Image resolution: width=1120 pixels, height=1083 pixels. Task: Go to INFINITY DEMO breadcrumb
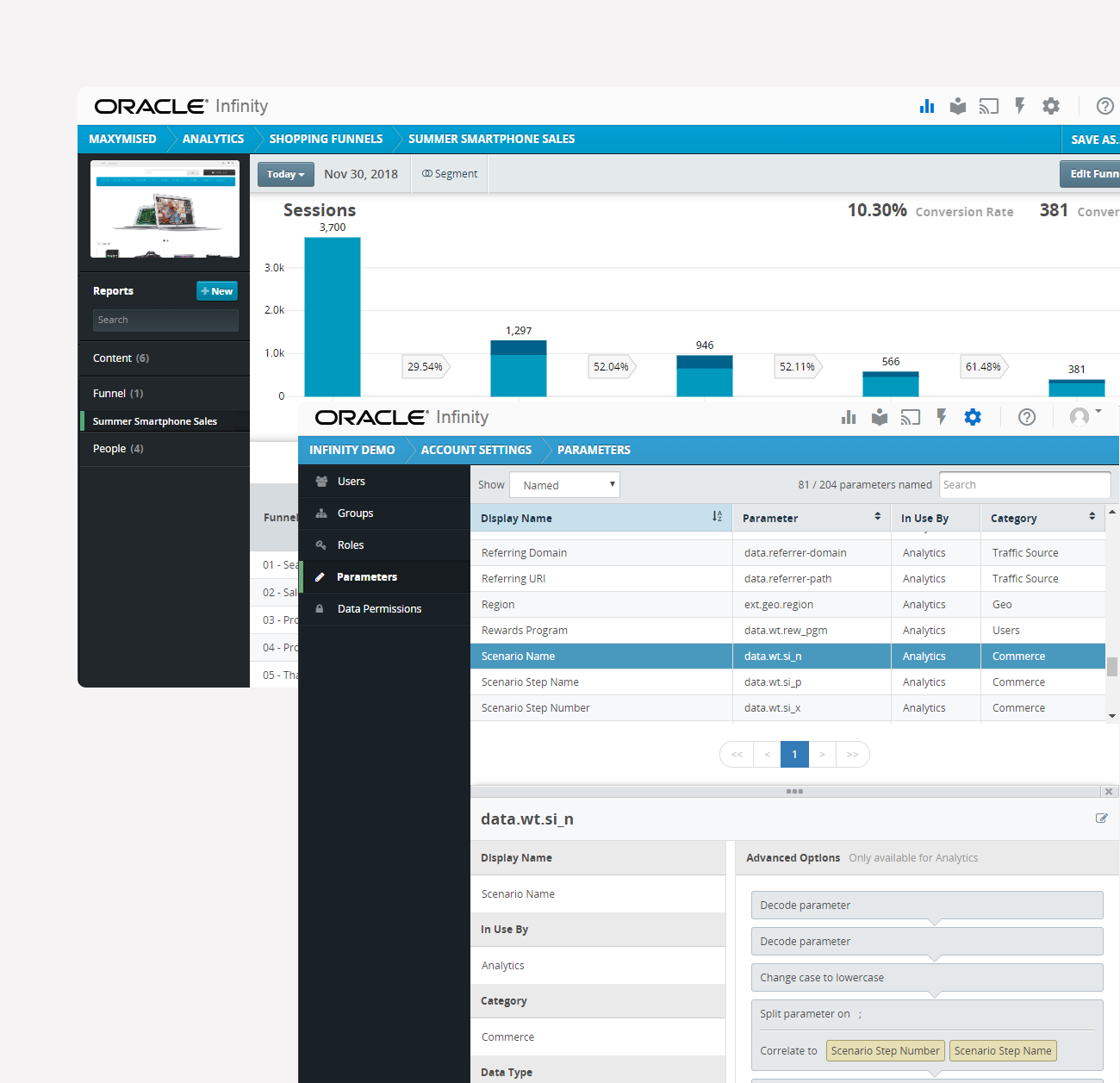(x=352, y=450)
